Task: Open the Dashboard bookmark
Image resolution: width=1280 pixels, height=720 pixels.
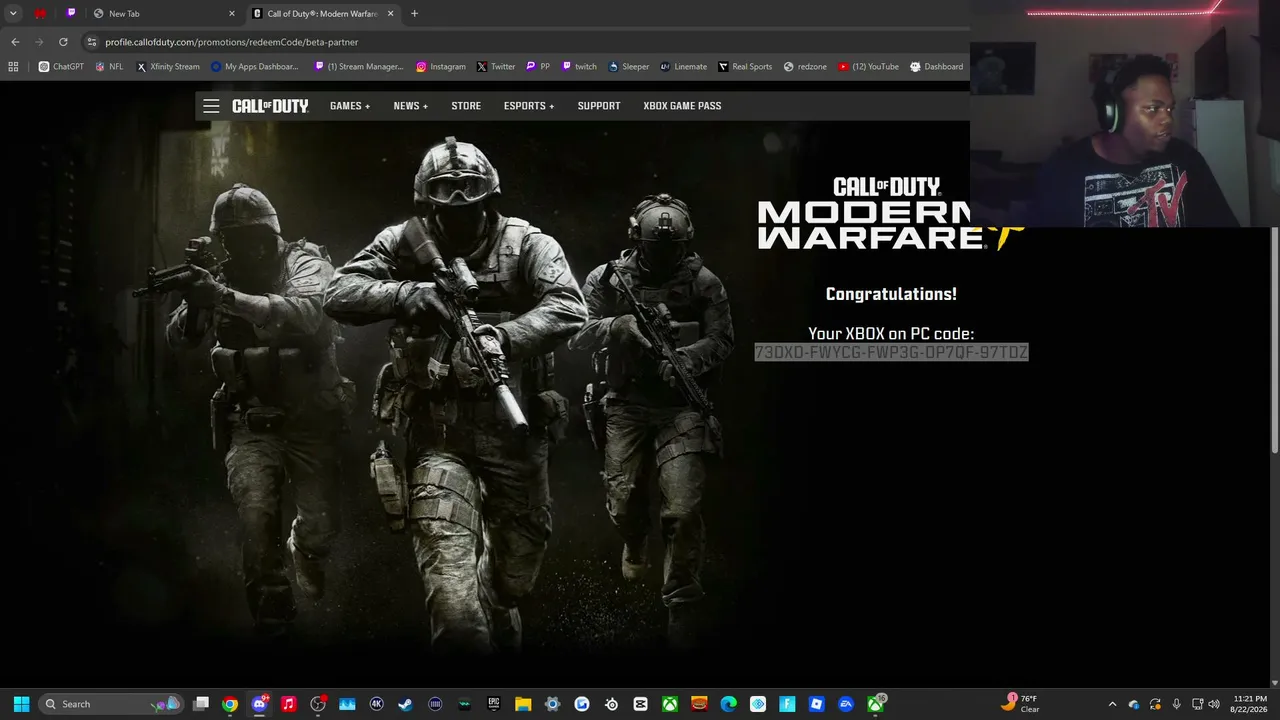Action: tap(937, 67)
